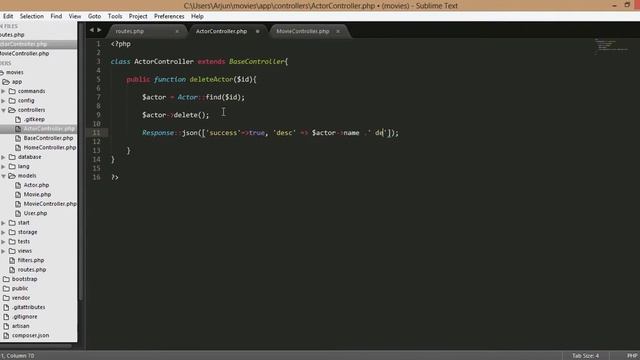Open the Preferences menu
This screenshot has height=360, width=640.
[169, 16]
